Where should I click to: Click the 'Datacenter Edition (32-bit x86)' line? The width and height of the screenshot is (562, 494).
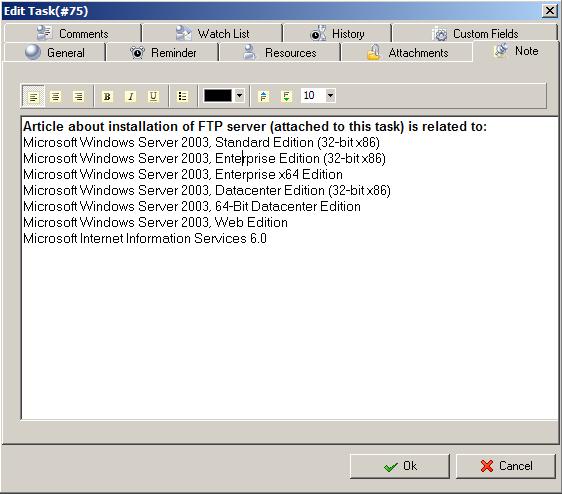(x=207, y=190)
